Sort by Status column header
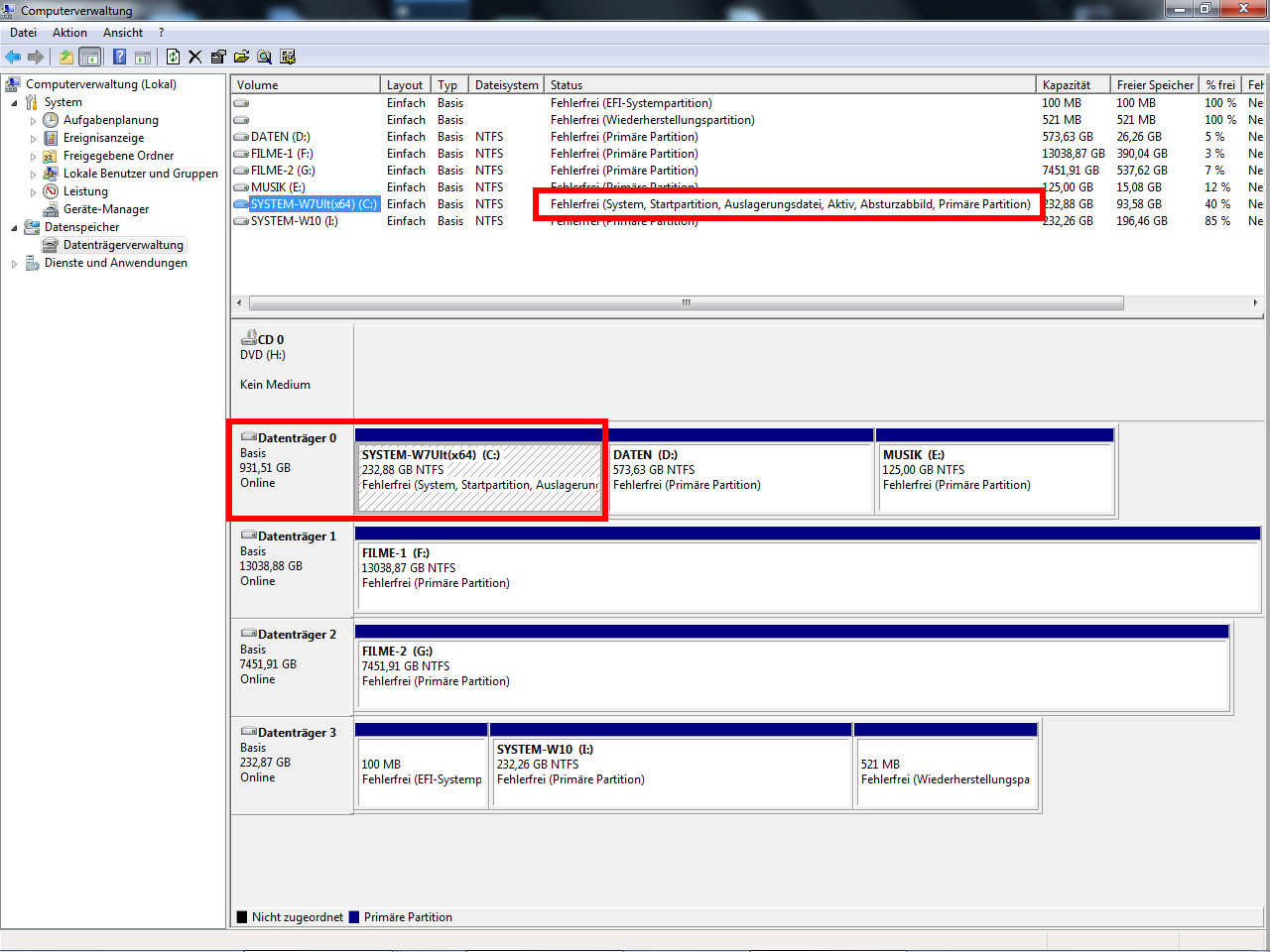 pyautogui.click(x=791, y=85)
